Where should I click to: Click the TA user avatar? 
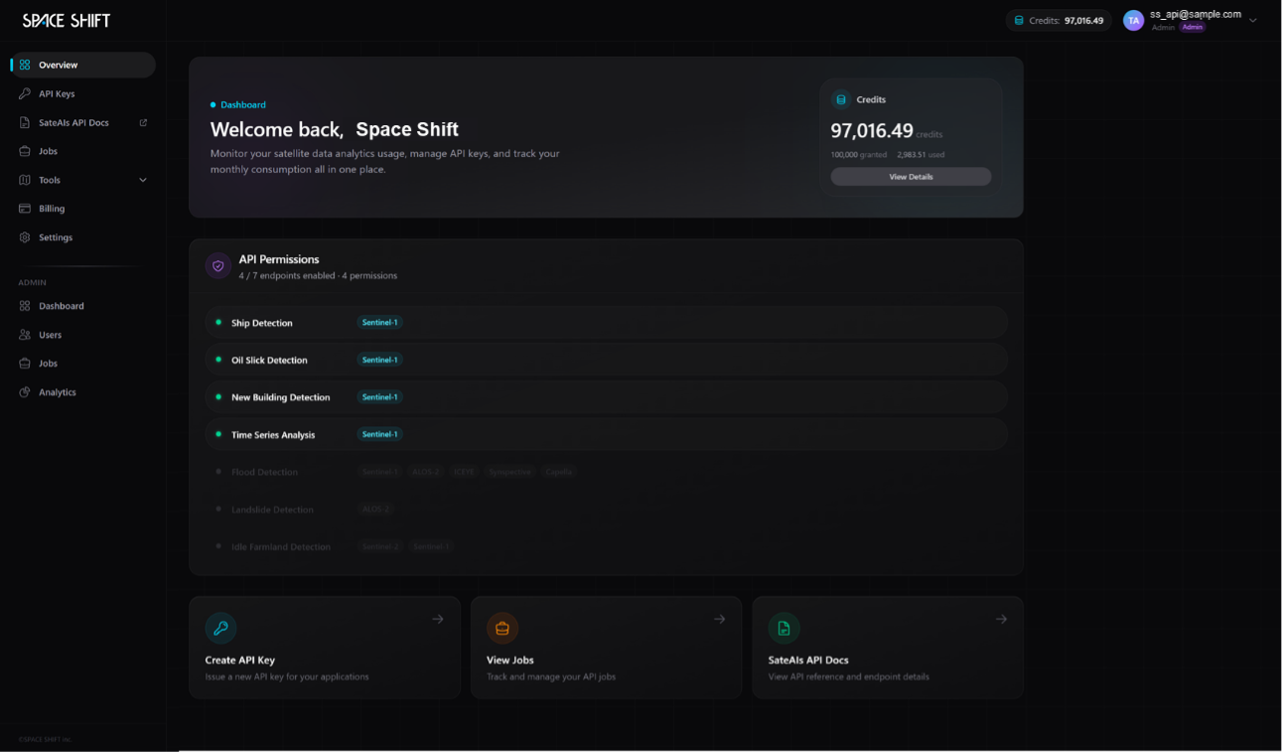1133,20
